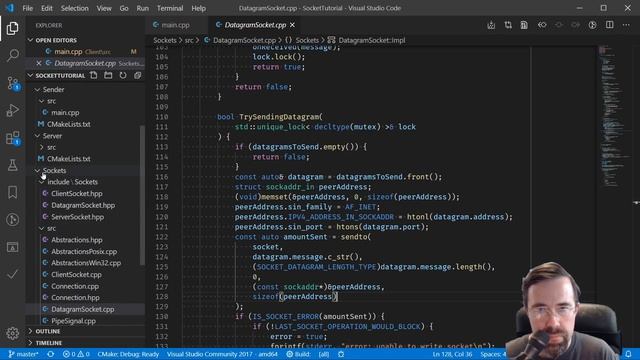Click the compare changes icon in editor toolbar
Screen dimensions: 640x360
tap(508, 25)
